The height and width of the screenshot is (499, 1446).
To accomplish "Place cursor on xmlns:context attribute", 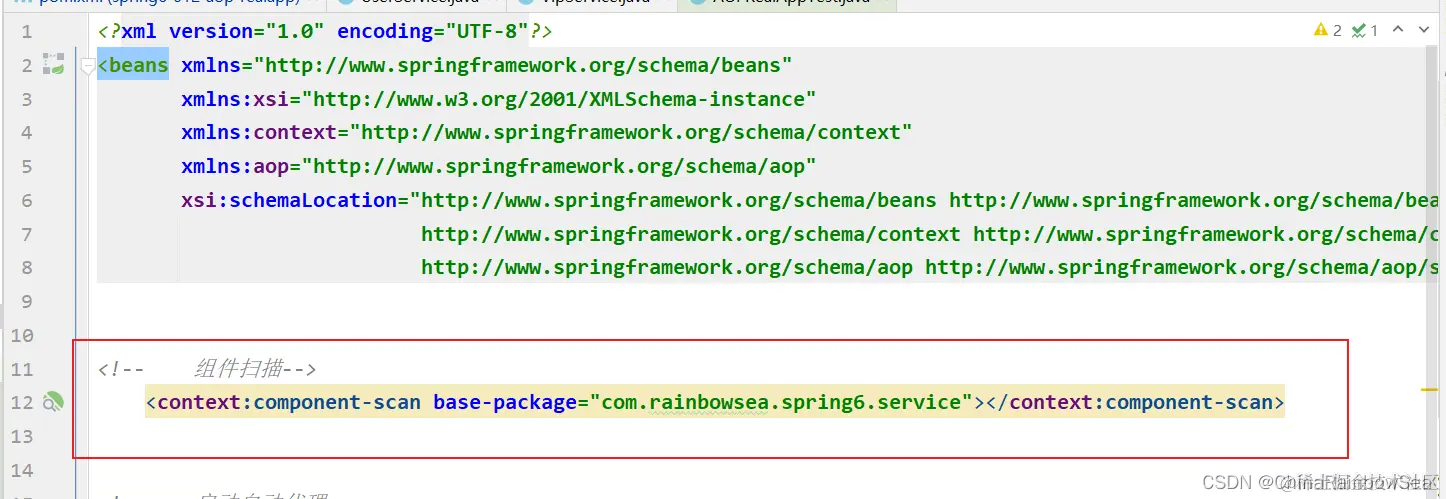I will [x=259, y=133].
